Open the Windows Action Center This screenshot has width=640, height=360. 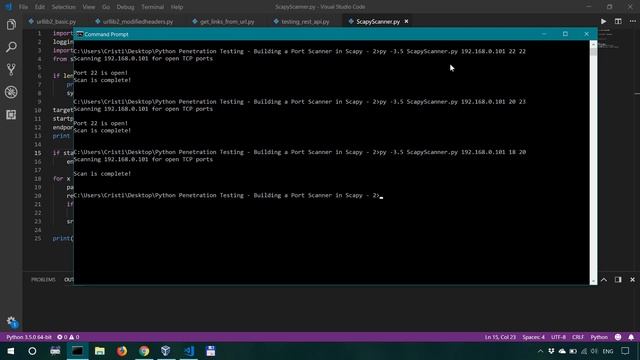pos(625,351)
